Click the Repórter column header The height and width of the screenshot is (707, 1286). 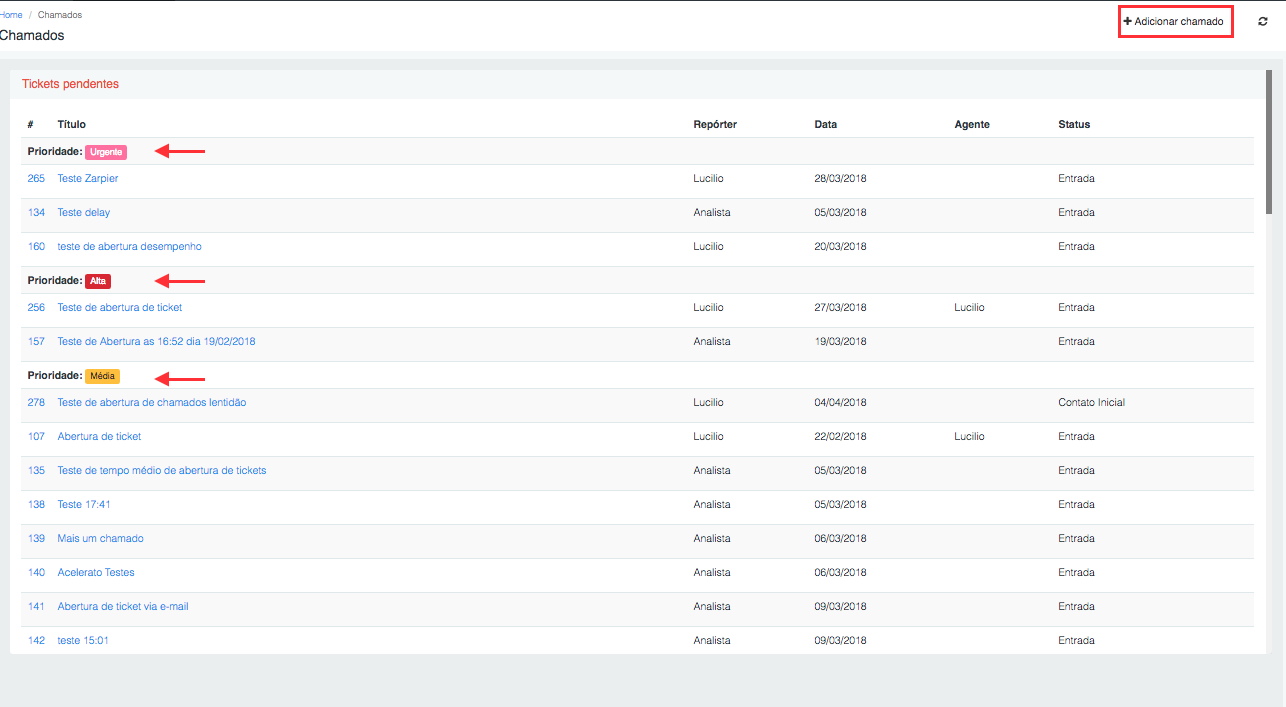(x=715, y=124)
